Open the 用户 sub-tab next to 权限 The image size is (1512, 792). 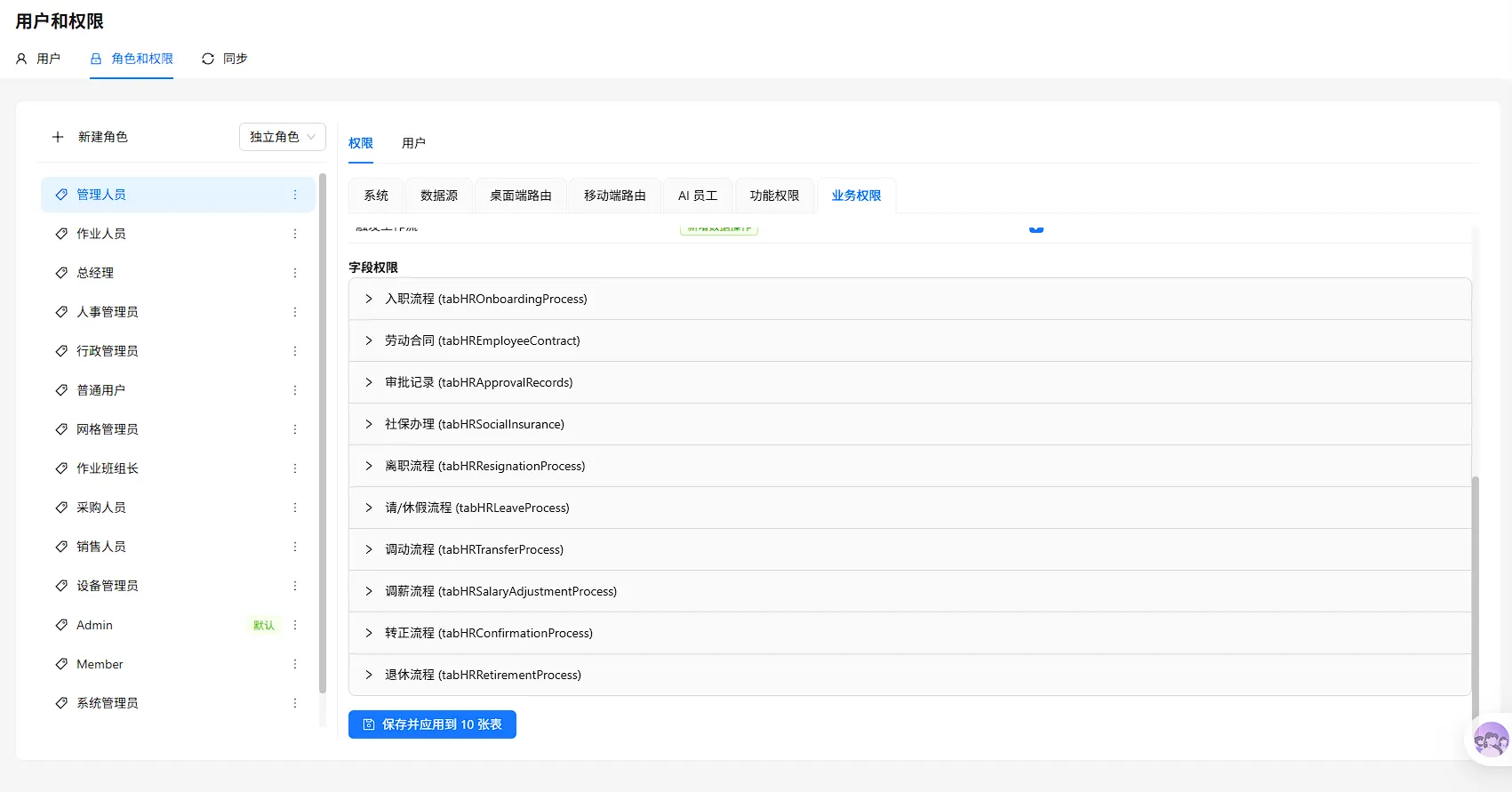pos(413,143)
